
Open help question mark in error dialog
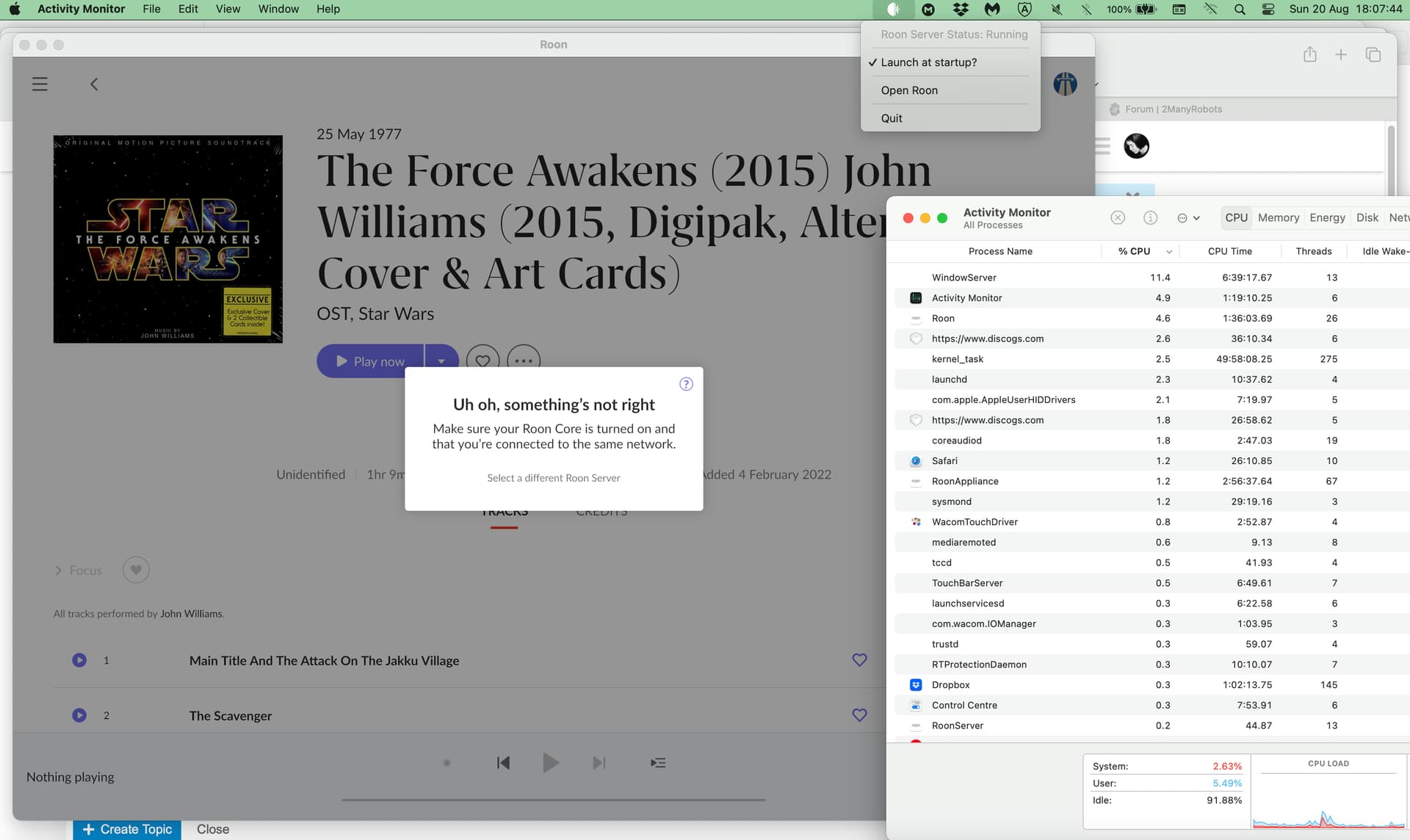(x=686, y=384)
